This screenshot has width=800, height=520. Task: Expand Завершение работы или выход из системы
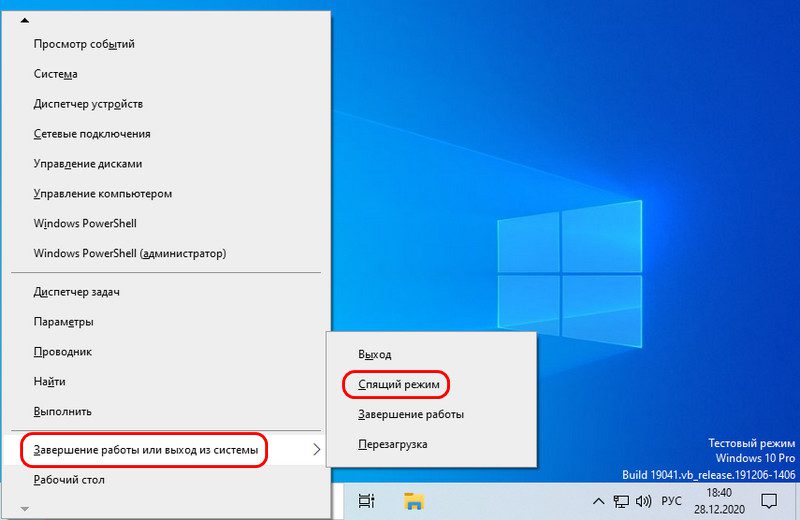(166, 450)
